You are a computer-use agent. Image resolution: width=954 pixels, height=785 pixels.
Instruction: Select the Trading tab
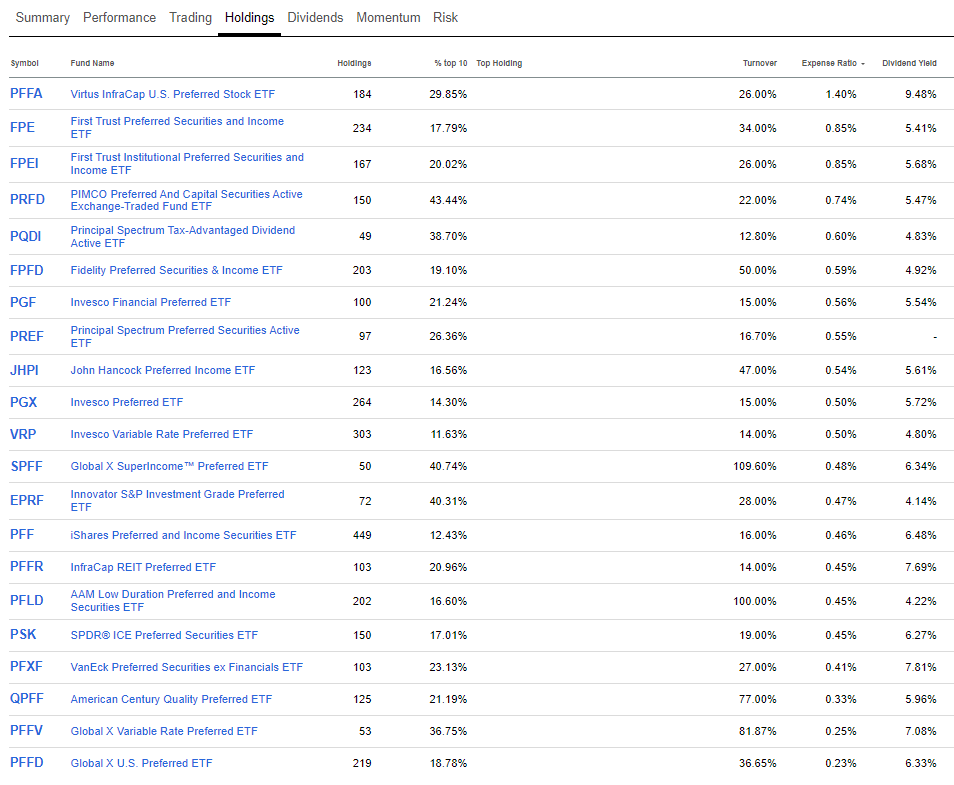coord(190,17)
